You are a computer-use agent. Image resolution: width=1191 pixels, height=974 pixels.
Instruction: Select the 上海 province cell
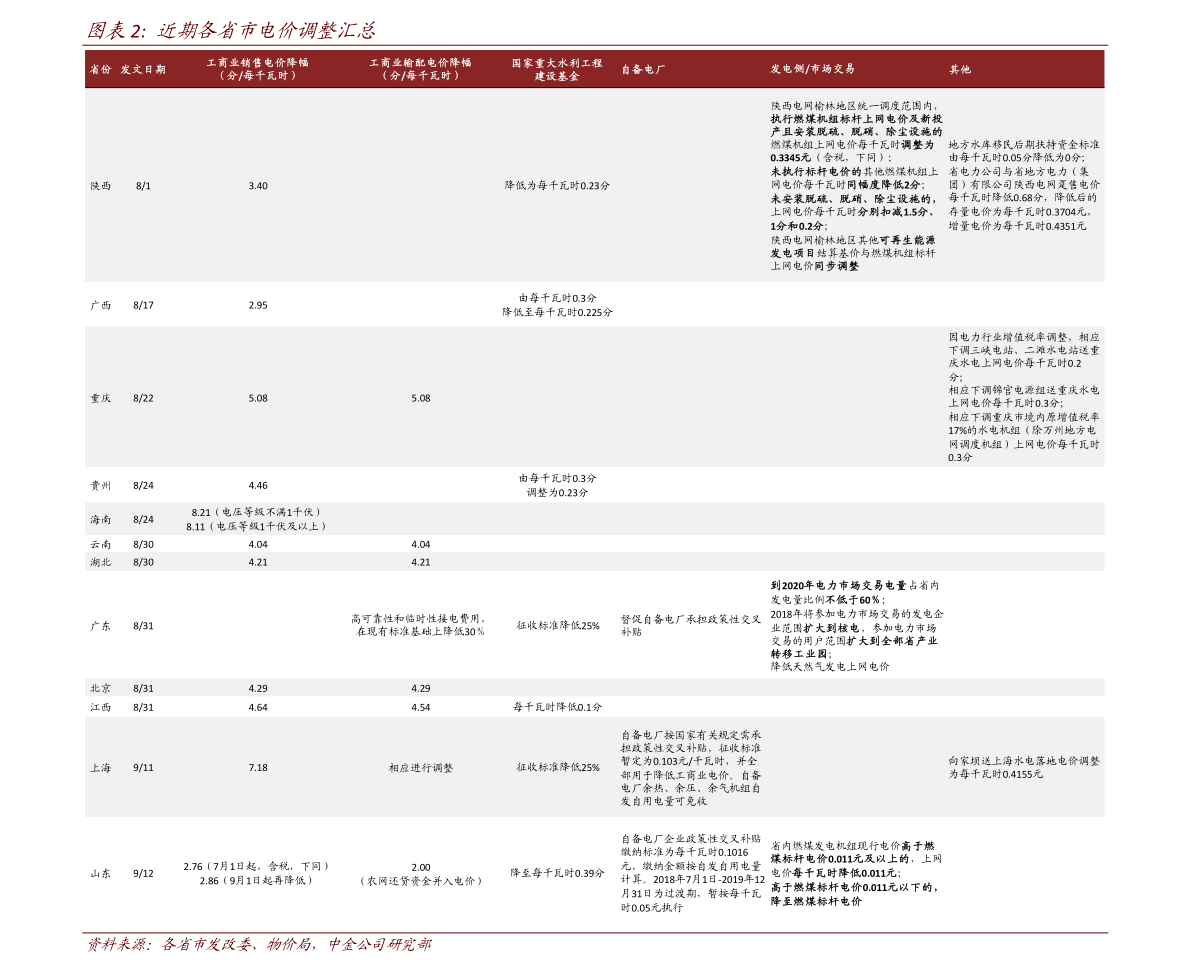[100, 768]
